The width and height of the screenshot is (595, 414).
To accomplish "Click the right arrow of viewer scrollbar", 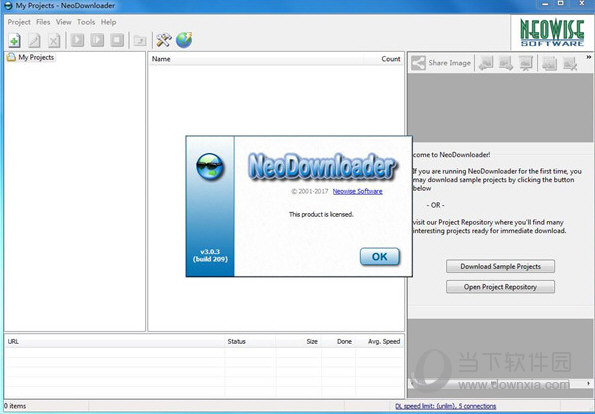I will point(589,384).
